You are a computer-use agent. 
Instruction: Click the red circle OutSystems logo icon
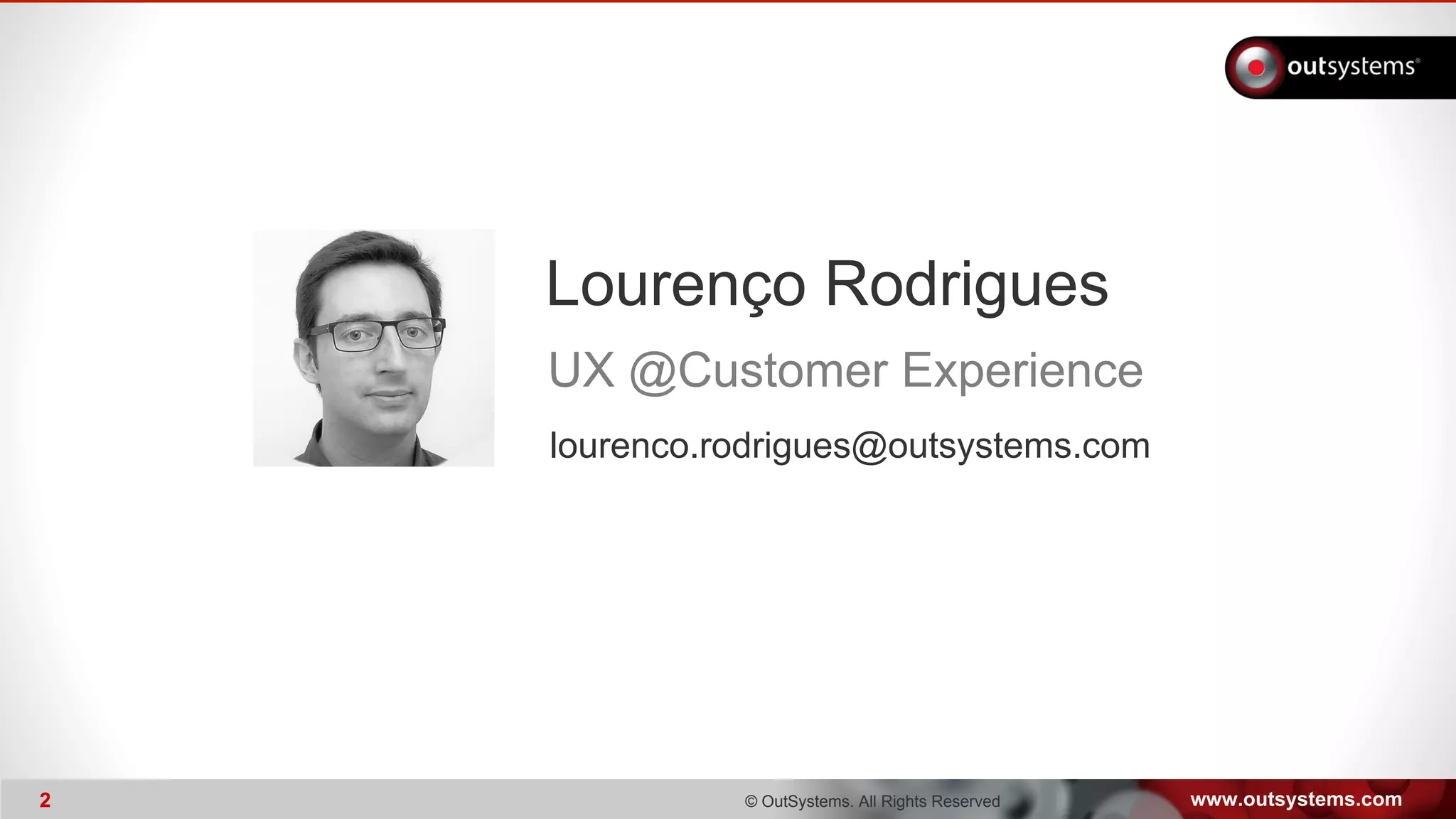click(x=1257, y=68)
